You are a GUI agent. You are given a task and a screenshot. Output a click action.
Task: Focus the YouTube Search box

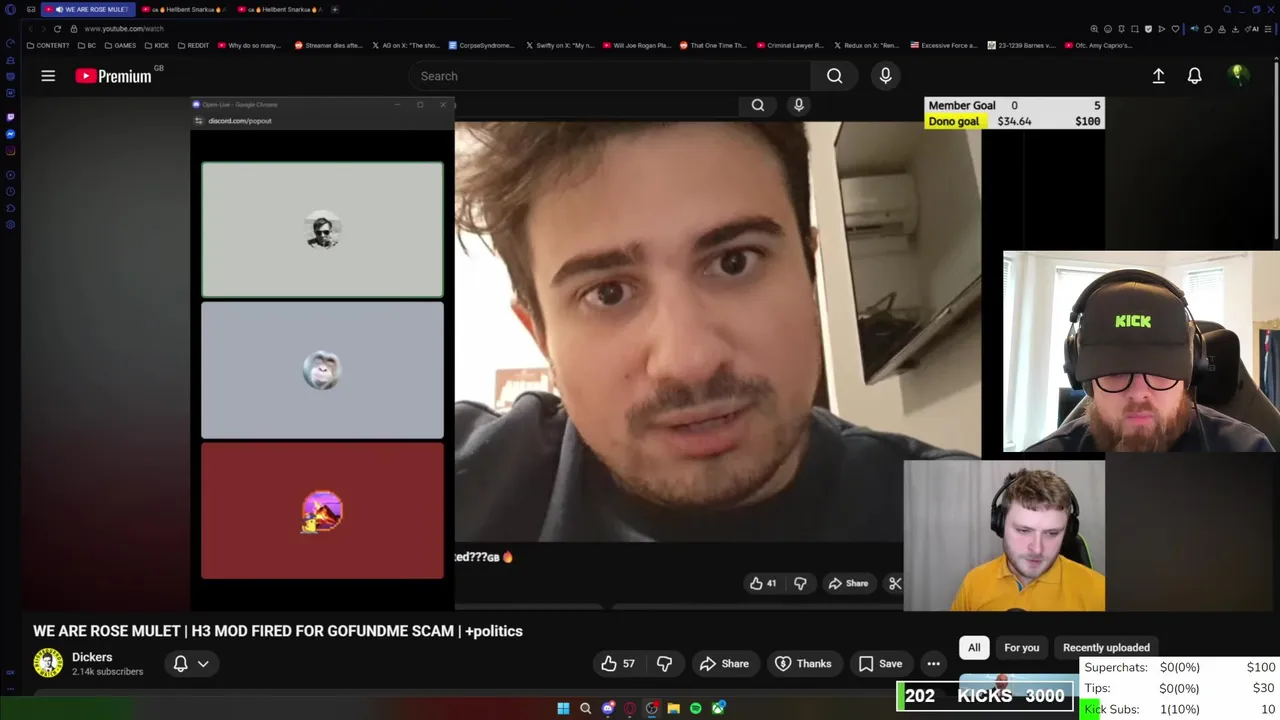point(610,76)
